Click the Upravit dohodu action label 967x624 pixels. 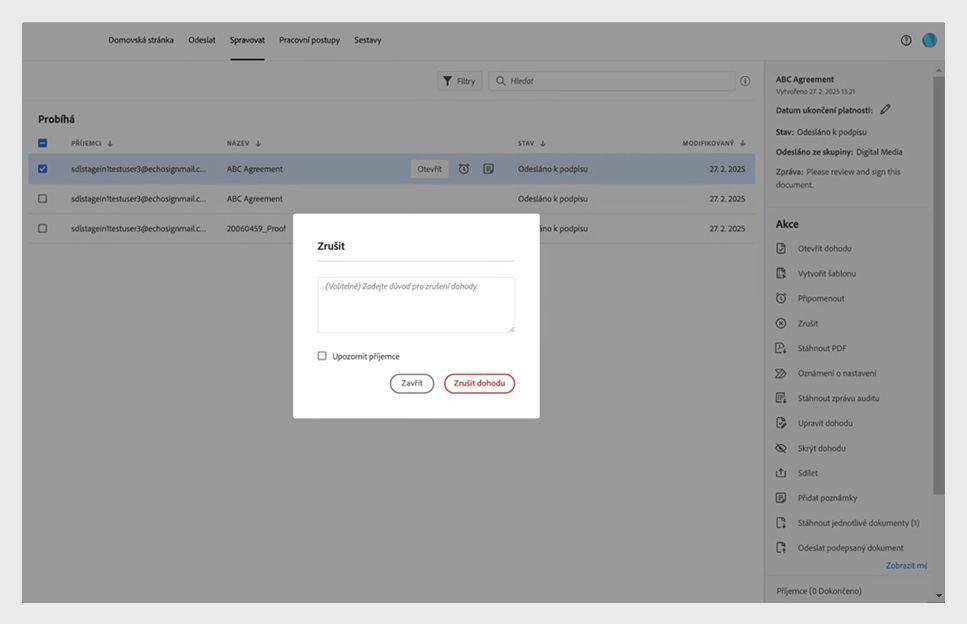[x=825, y=423]
